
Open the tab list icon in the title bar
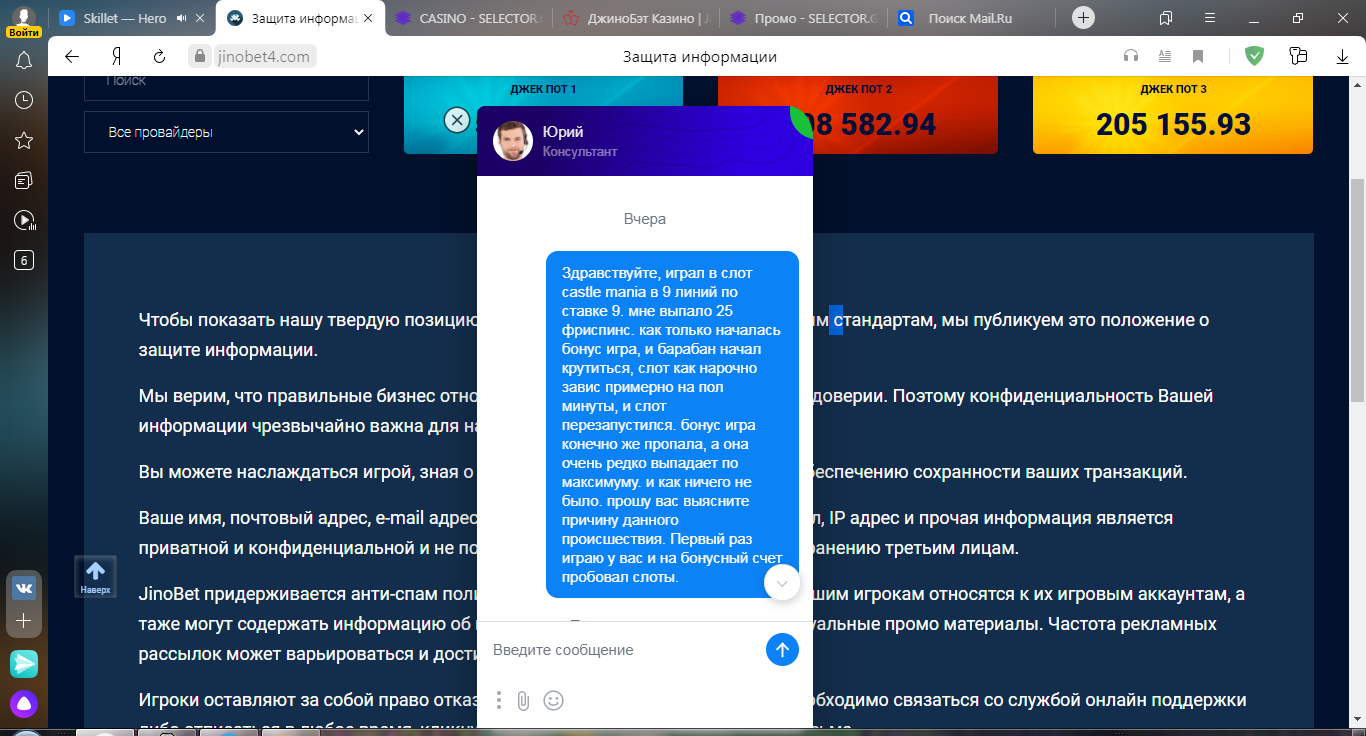coord(1166,18)
